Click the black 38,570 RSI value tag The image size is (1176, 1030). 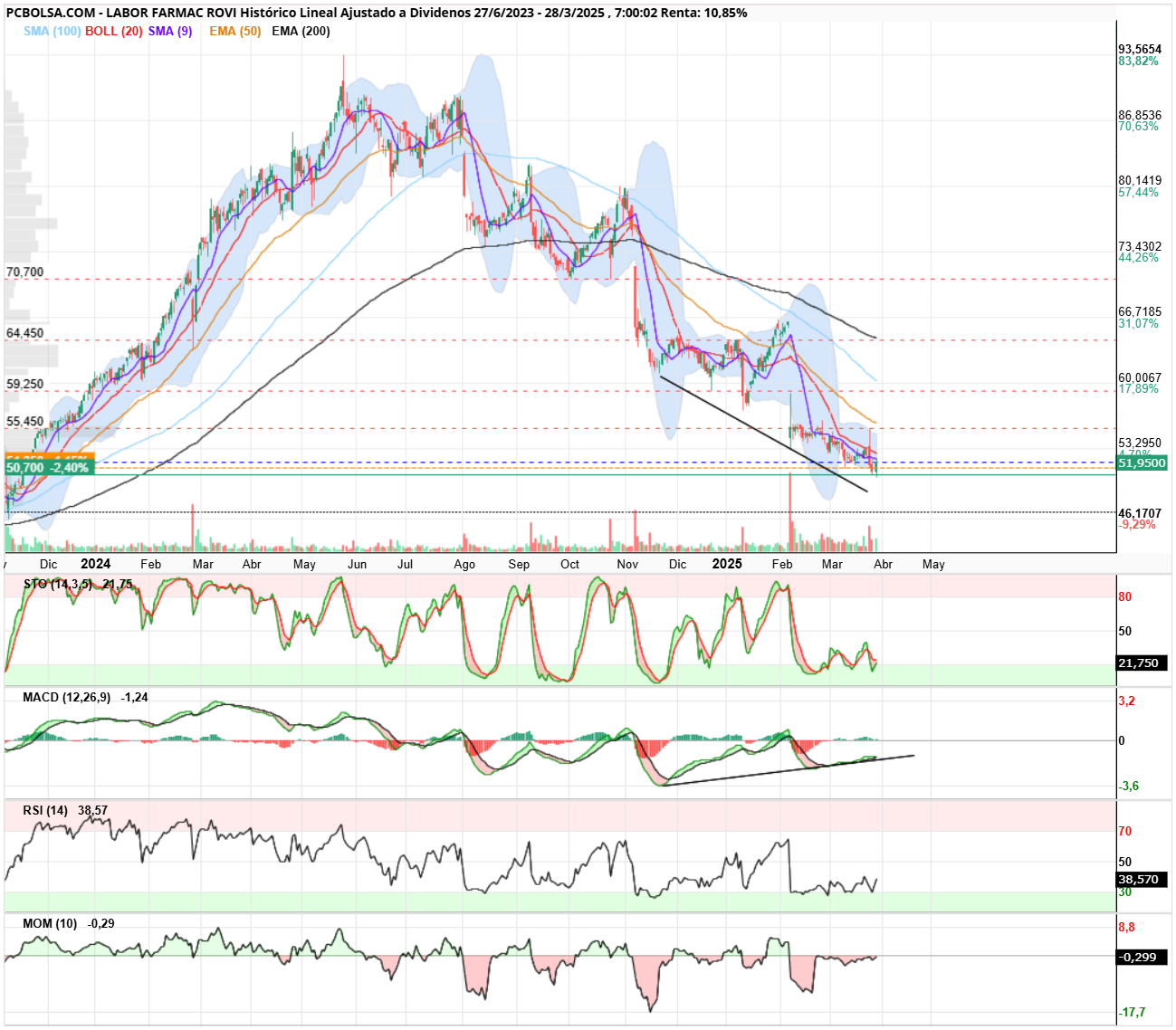tap(1142, 879)
